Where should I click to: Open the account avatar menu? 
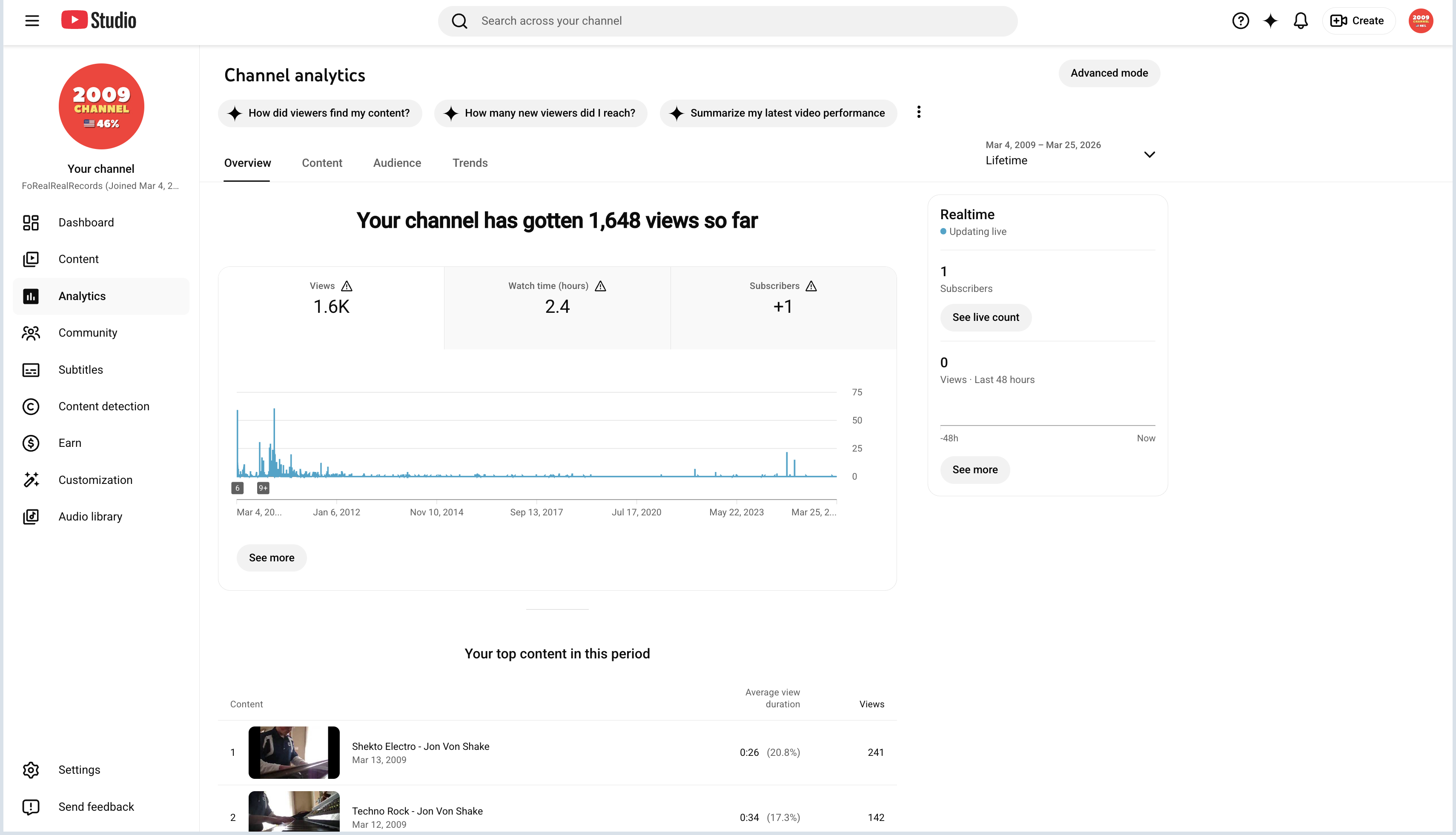(x=1420, y=21)
